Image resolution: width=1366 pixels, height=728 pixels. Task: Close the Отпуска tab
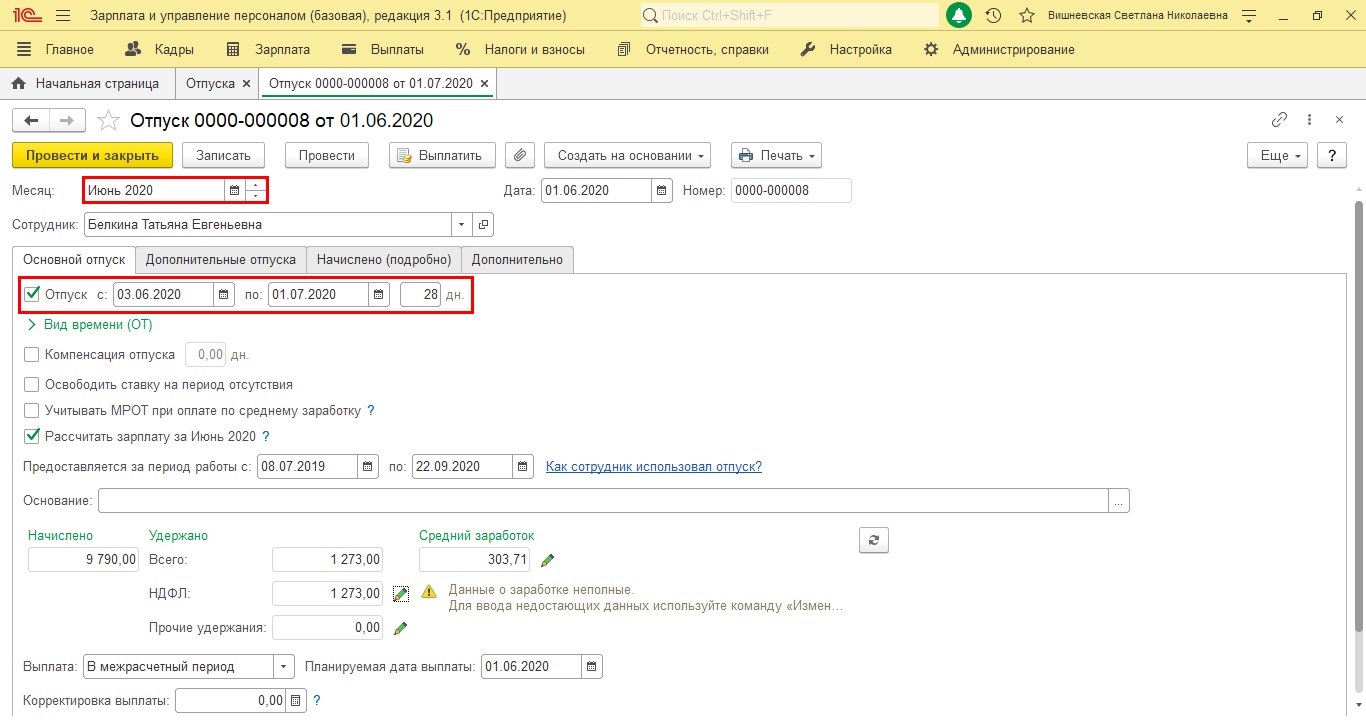coord(246,84)
